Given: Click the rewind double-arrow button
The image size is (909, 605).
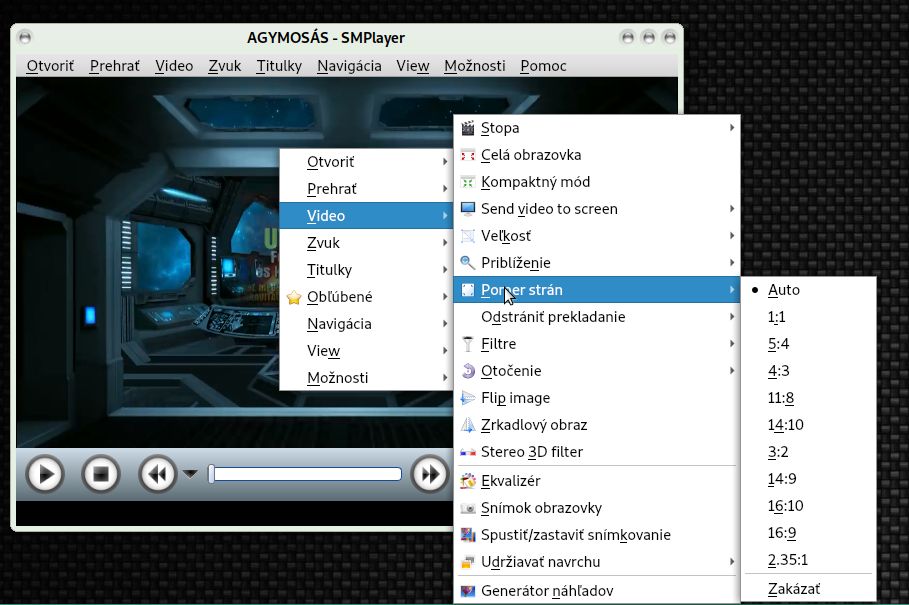Looking at the screenshot, I should point(157,474).
